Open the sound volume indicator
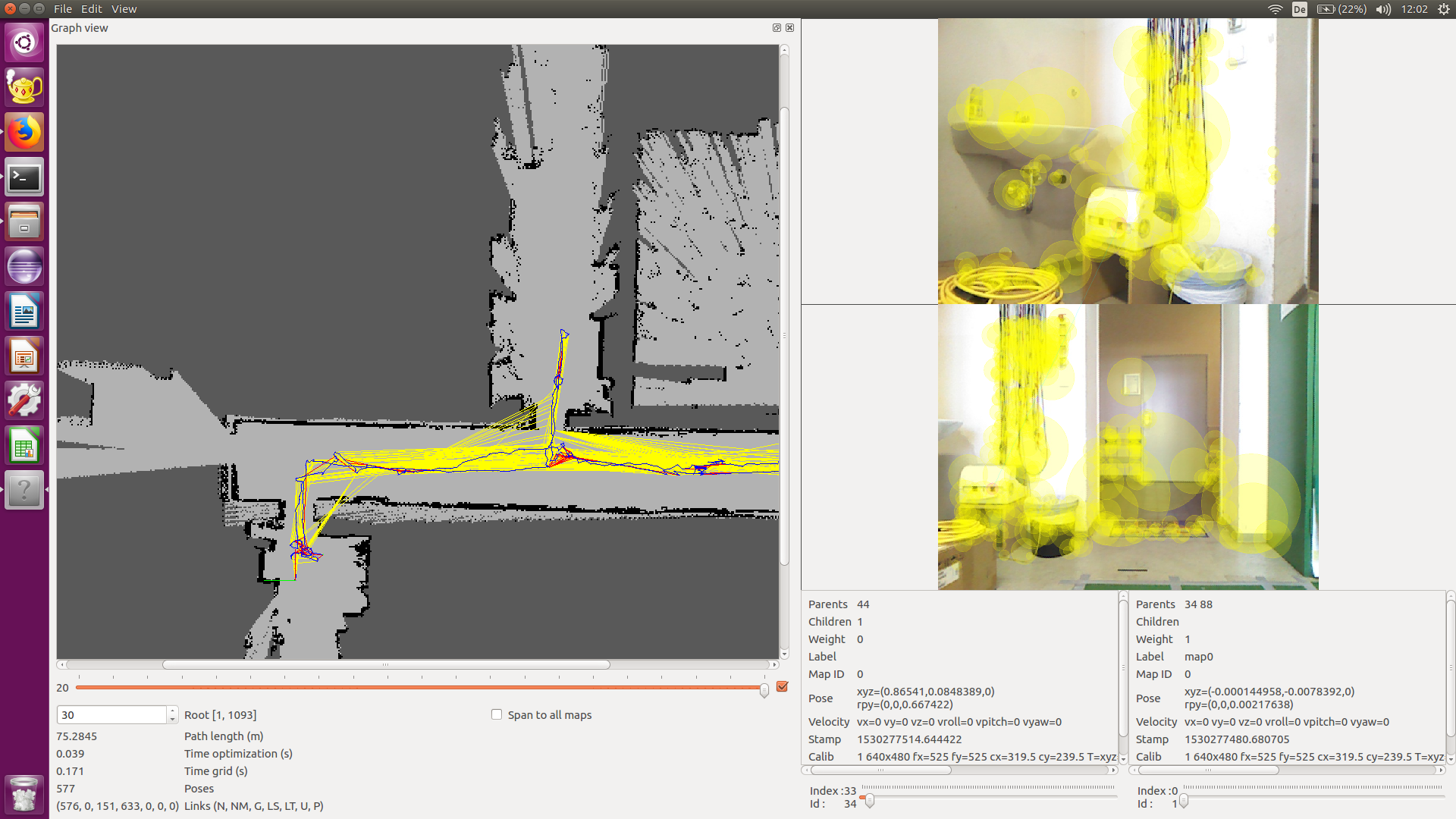This screenshot has height=819, width=1456. [1383, 9]
